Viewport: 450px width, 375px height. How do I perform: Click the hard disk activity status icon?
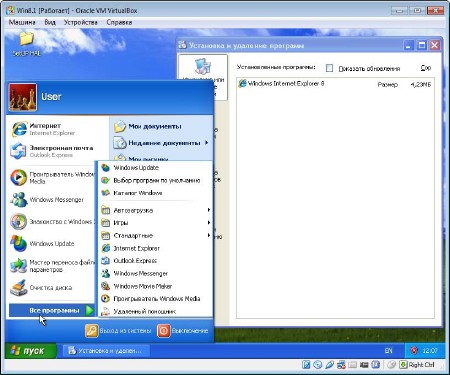click(x=306, y=365)
